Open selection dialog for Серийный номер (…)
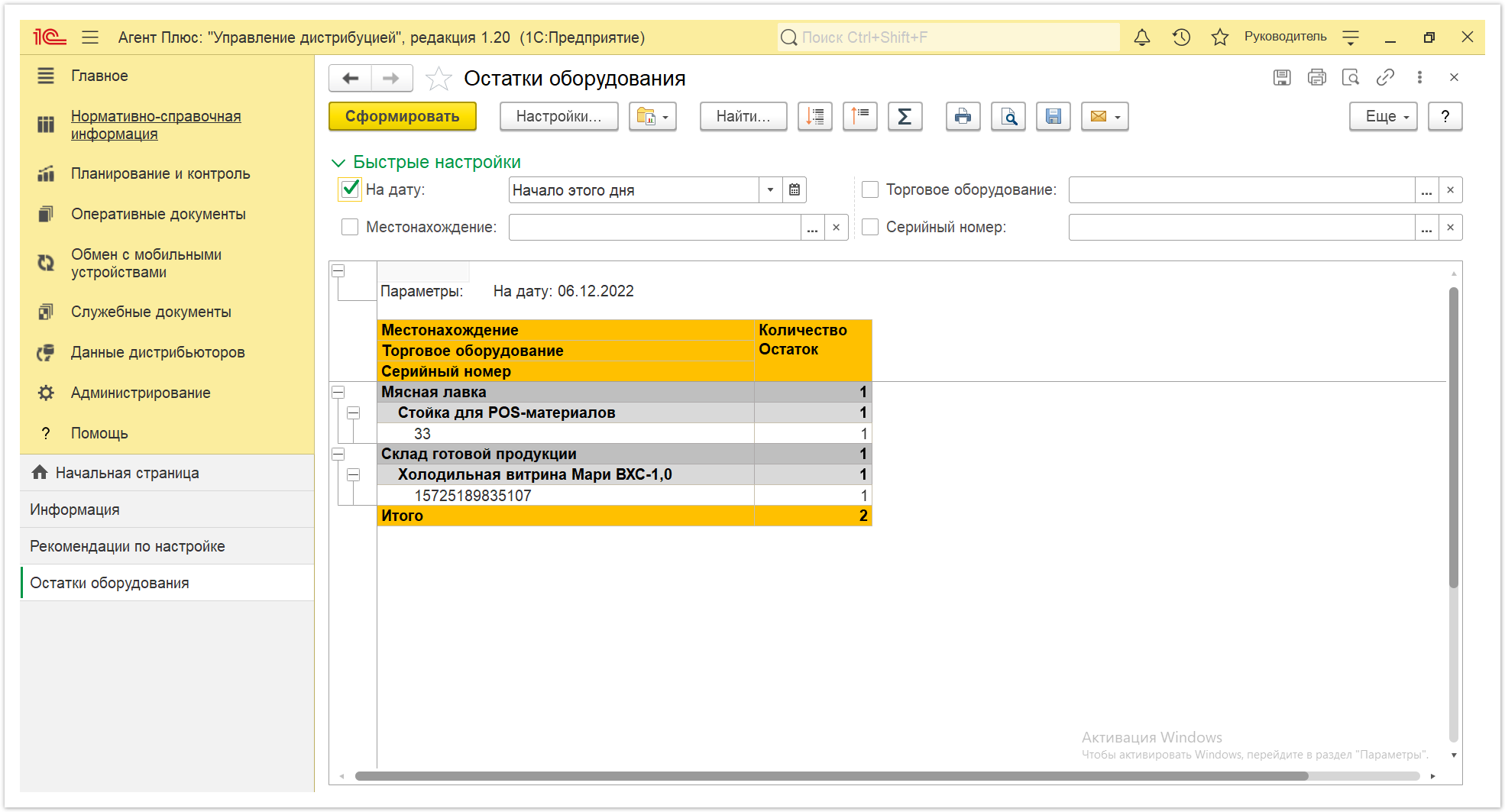Image resolution: width=1505 pixels, height=812 pixels. click(x=1426, y=228)
